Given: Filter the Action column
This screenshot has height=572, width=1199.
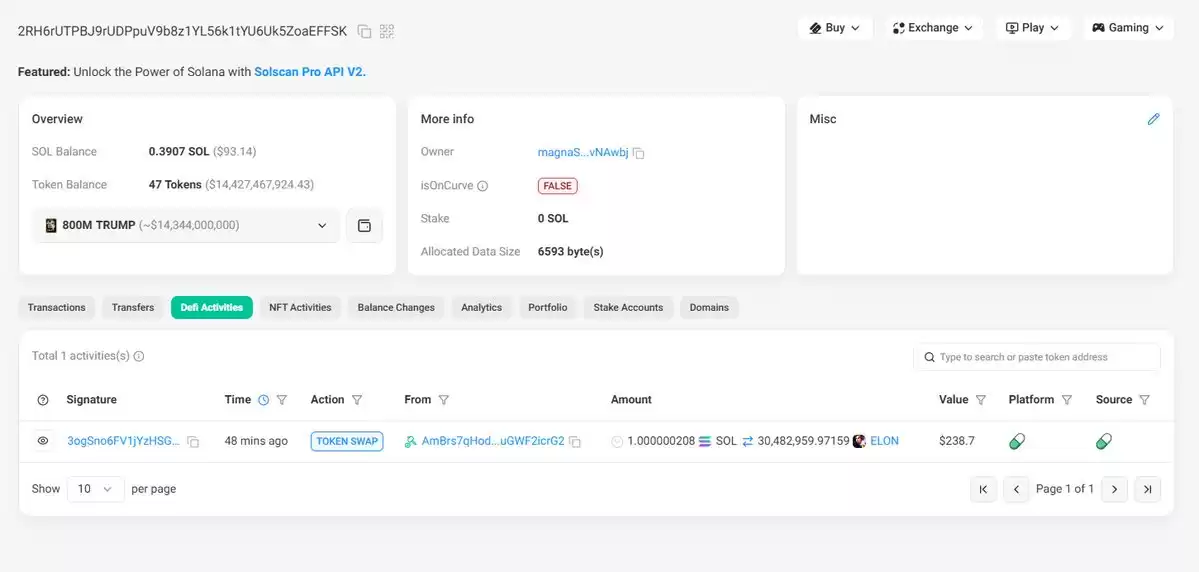Looking at the screenshot, I should point(356,400).
